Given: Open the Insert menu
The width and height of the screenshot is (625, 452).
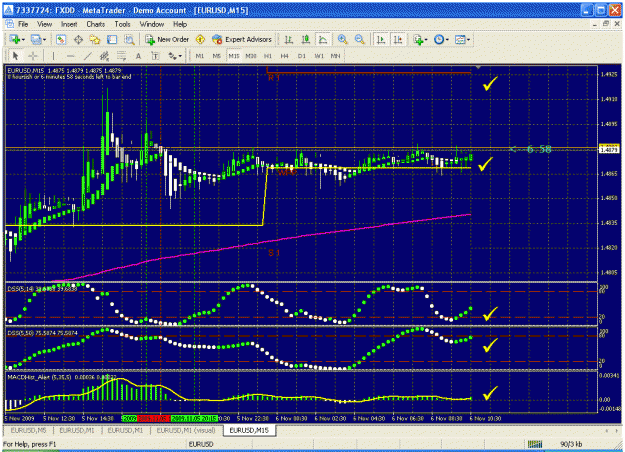Looking at the screenshot, I should pos(69,24).
